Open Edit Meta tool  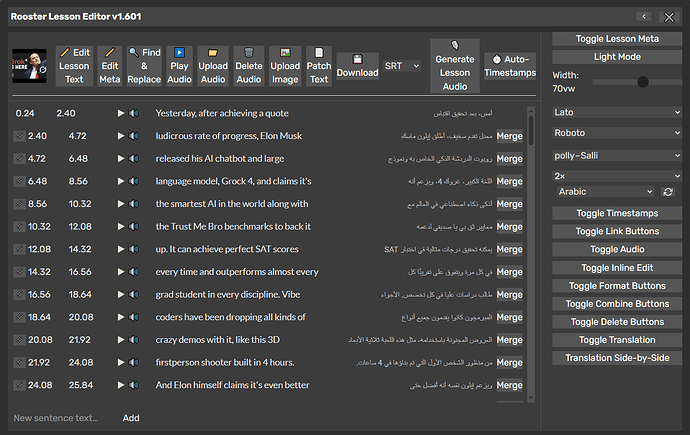point(110,66)
